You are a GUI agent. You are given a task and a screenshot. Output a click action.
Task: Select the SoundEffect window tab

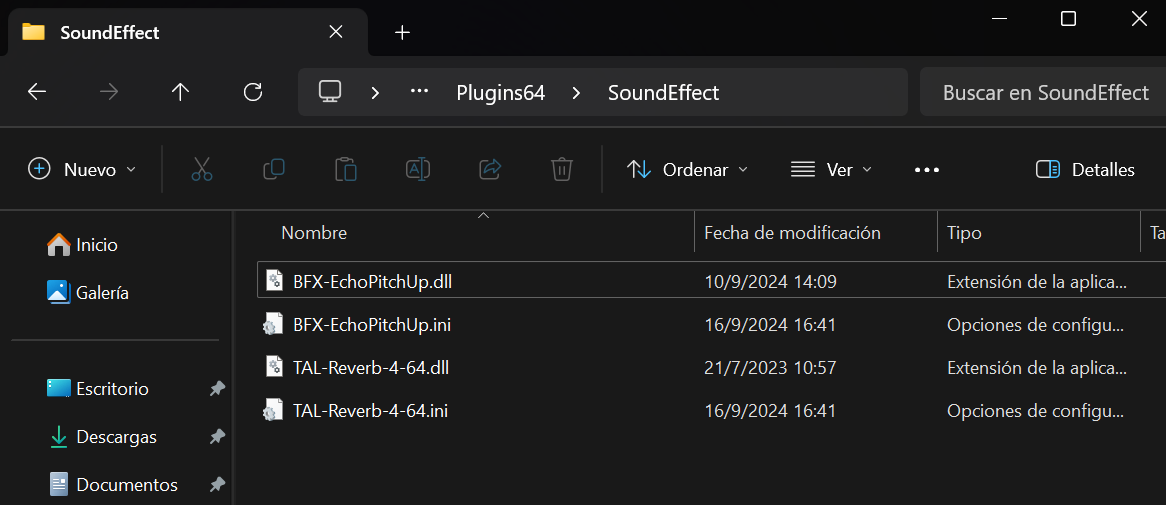coord(186,33)
